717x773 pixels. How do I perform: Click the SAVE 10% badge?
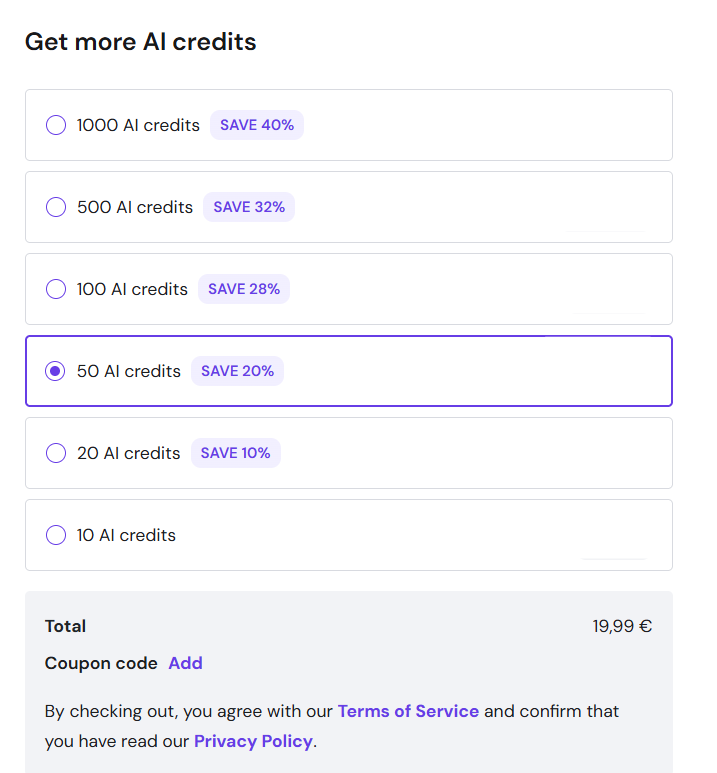[x=235, y=453]
